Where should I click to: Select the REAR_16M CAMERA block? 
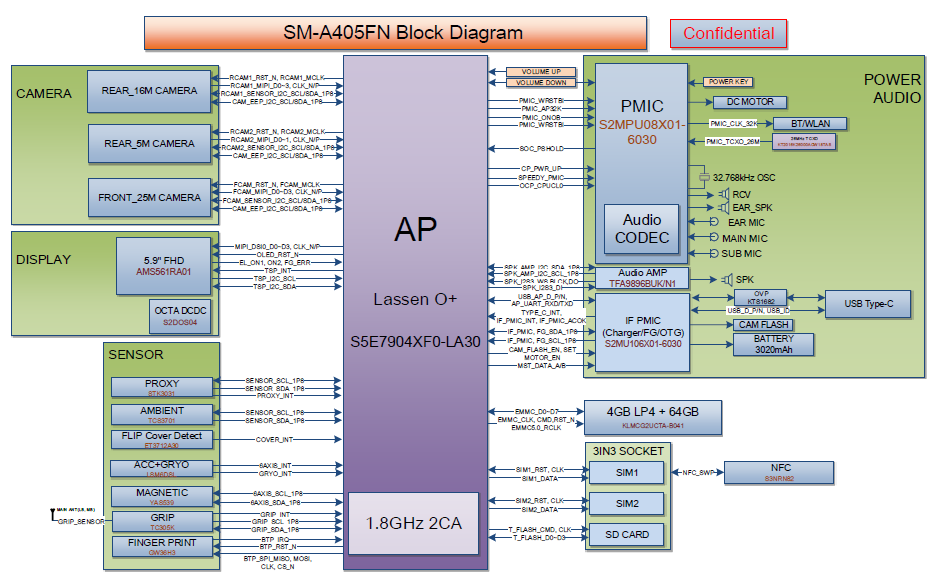pyautogui.click(x=149, y=91)
